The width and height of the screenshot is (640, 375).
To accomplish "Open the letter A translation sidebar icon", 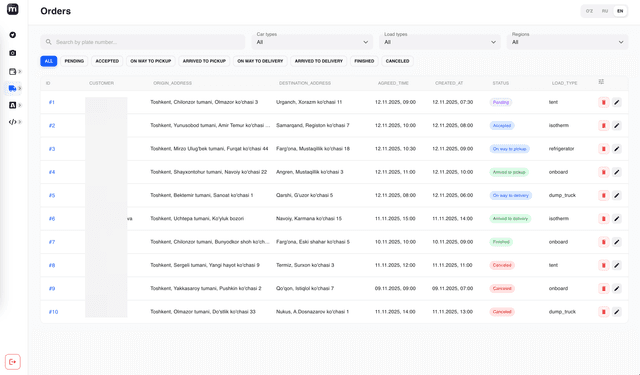I will tap(13, 105).
